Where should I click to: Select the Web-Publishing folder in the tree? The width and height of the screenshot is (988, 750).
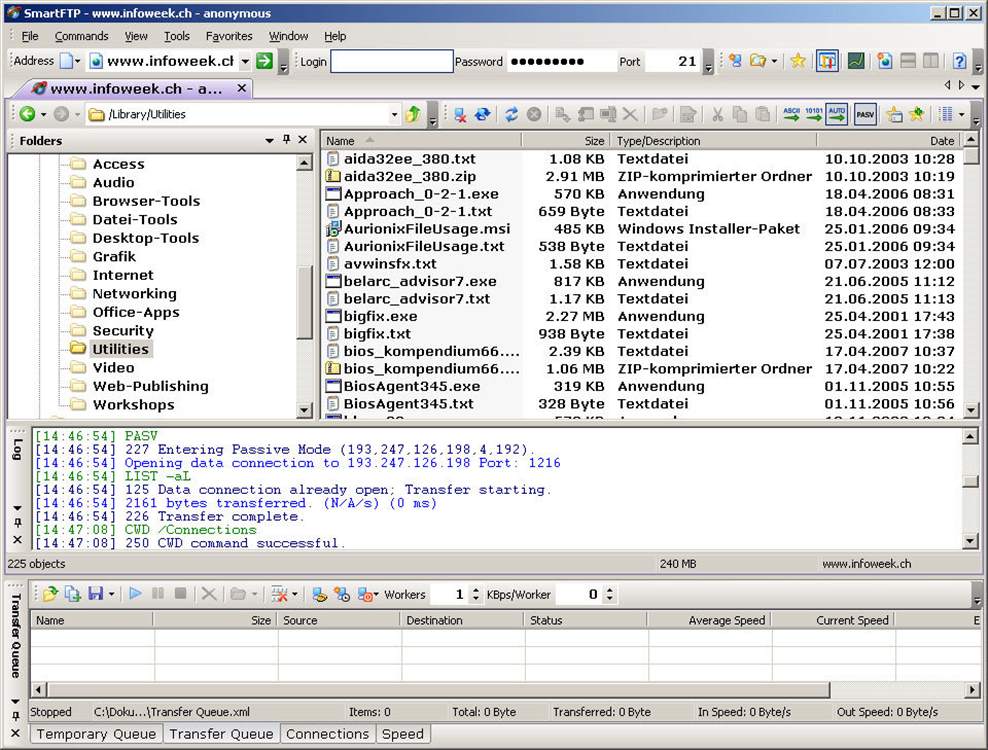150,386
